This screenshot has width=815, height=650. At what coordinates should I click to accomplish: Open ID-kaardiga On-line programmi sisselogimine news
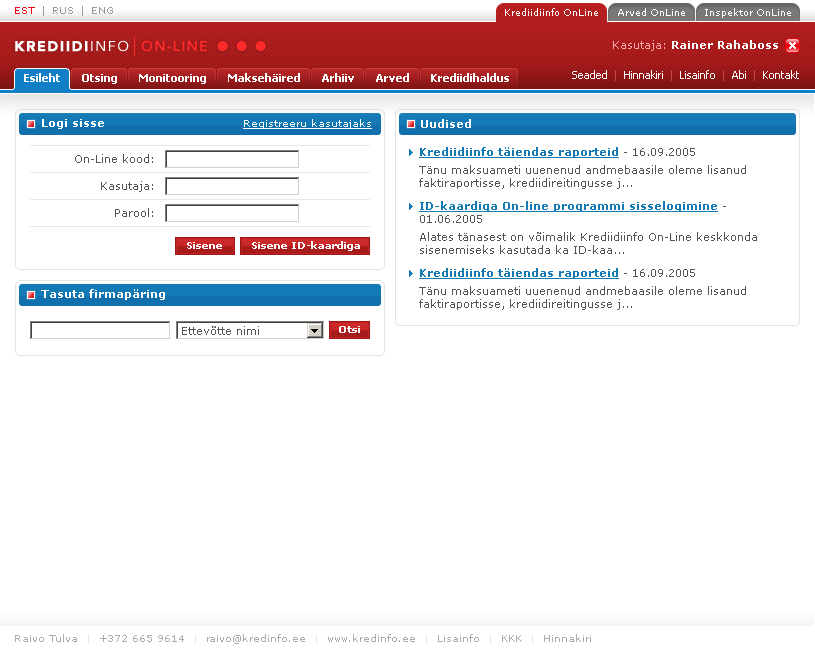pyautogui.click(x=568, y=206)
